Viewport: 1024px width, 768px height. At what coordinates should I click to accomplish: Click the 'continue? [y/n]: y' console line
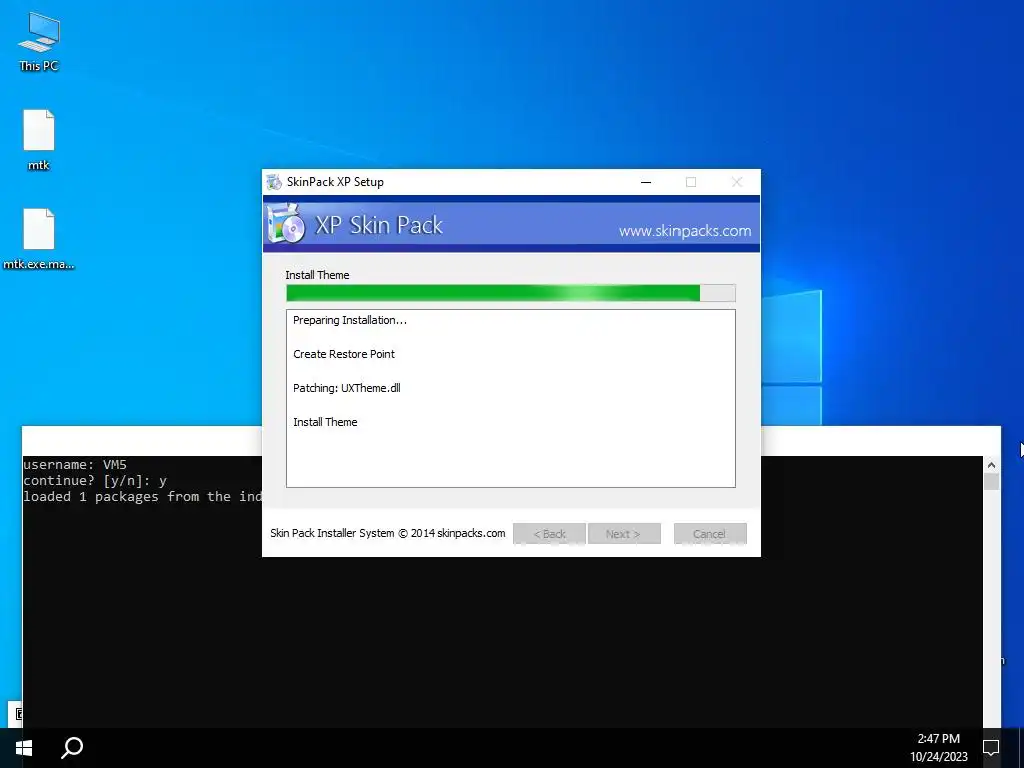pos(95,481)
